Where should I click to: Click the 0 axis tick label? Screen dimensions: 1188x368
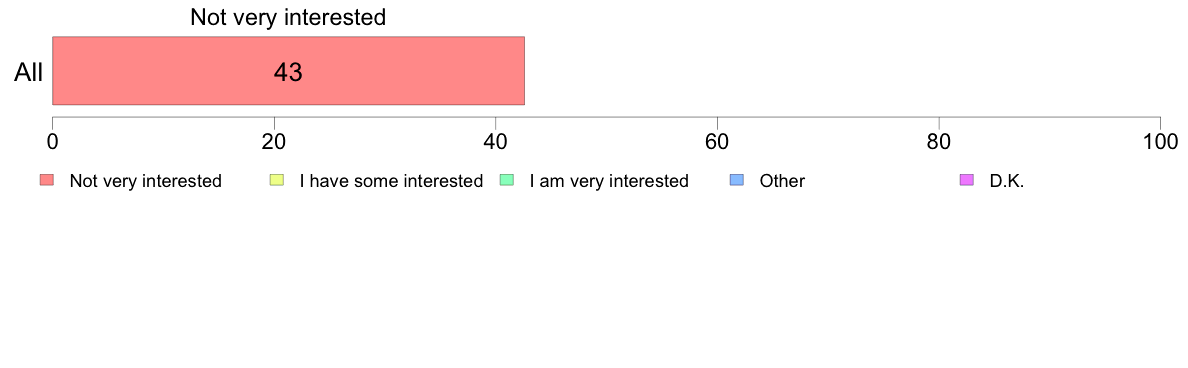click(52, 141)
